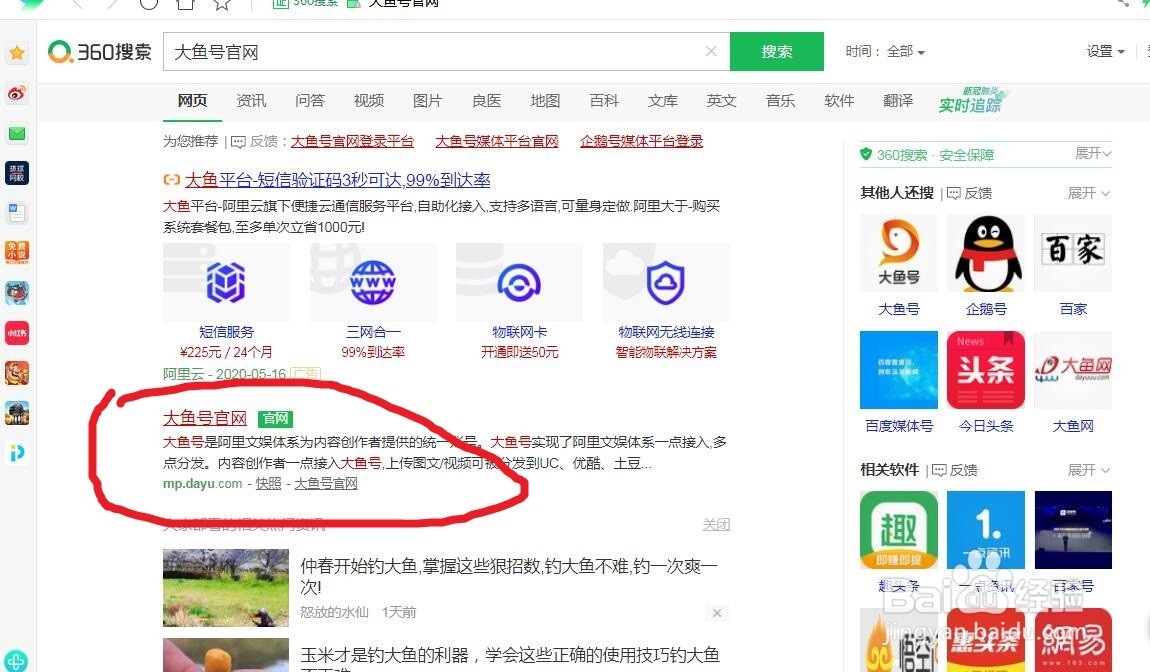
Task: Open the 大鱼号 icon in 其他人还搜
Action: [x=898, y=253]
